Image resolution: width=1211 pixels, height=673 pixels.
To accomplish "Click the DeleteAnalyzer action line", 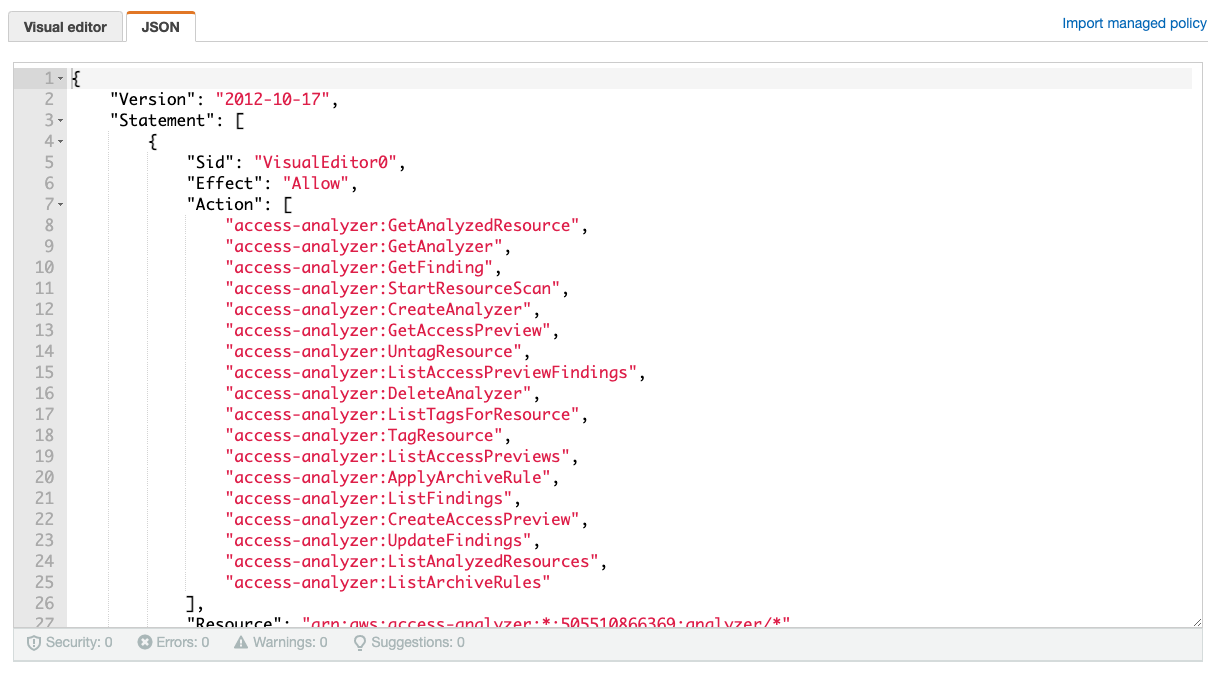I will tap(379, 393).
